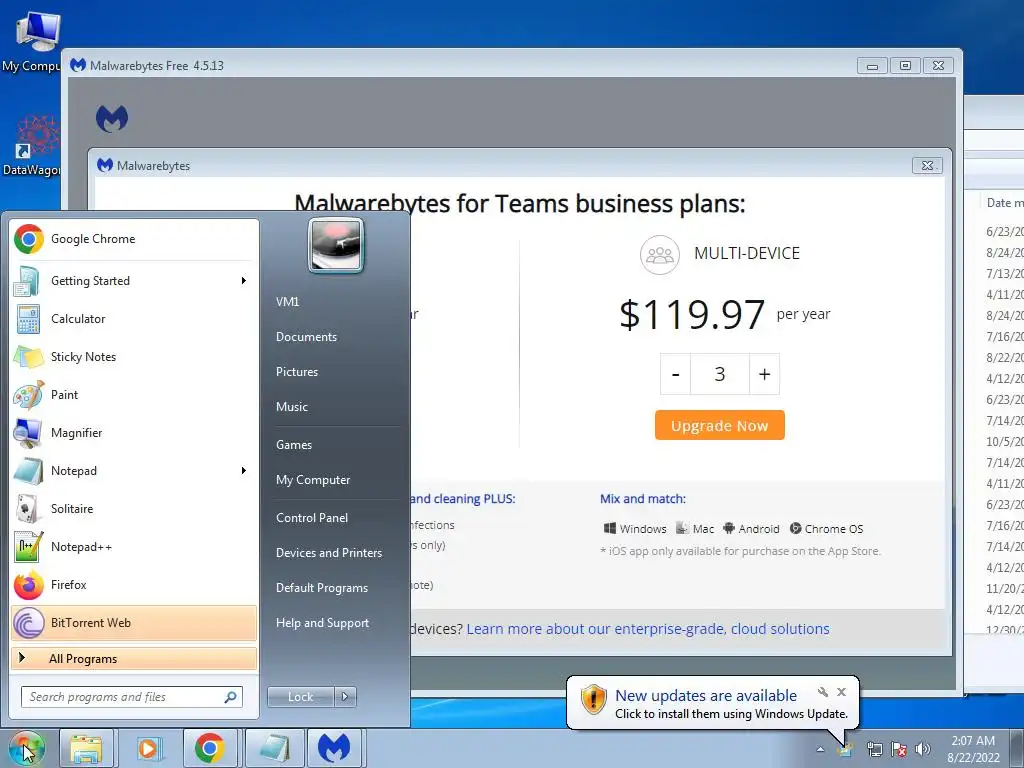Open Default Programs
Viewport: 1024px width, 768px height.
click(322, 588)
